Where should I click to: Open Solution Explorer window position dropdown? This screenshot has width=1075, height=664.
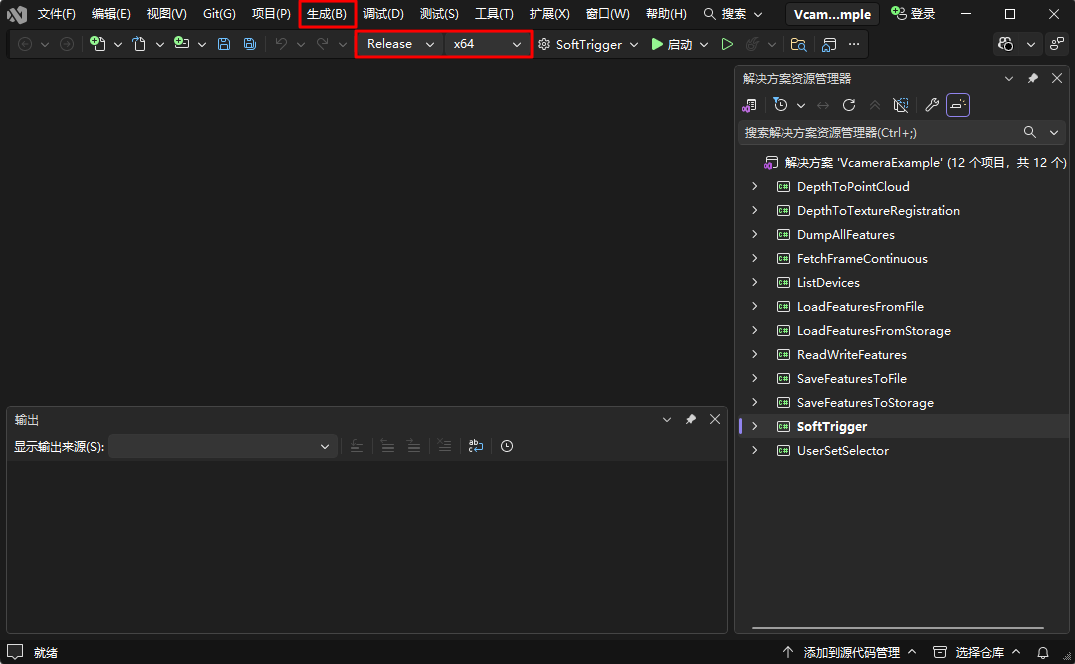[1008, 78]
